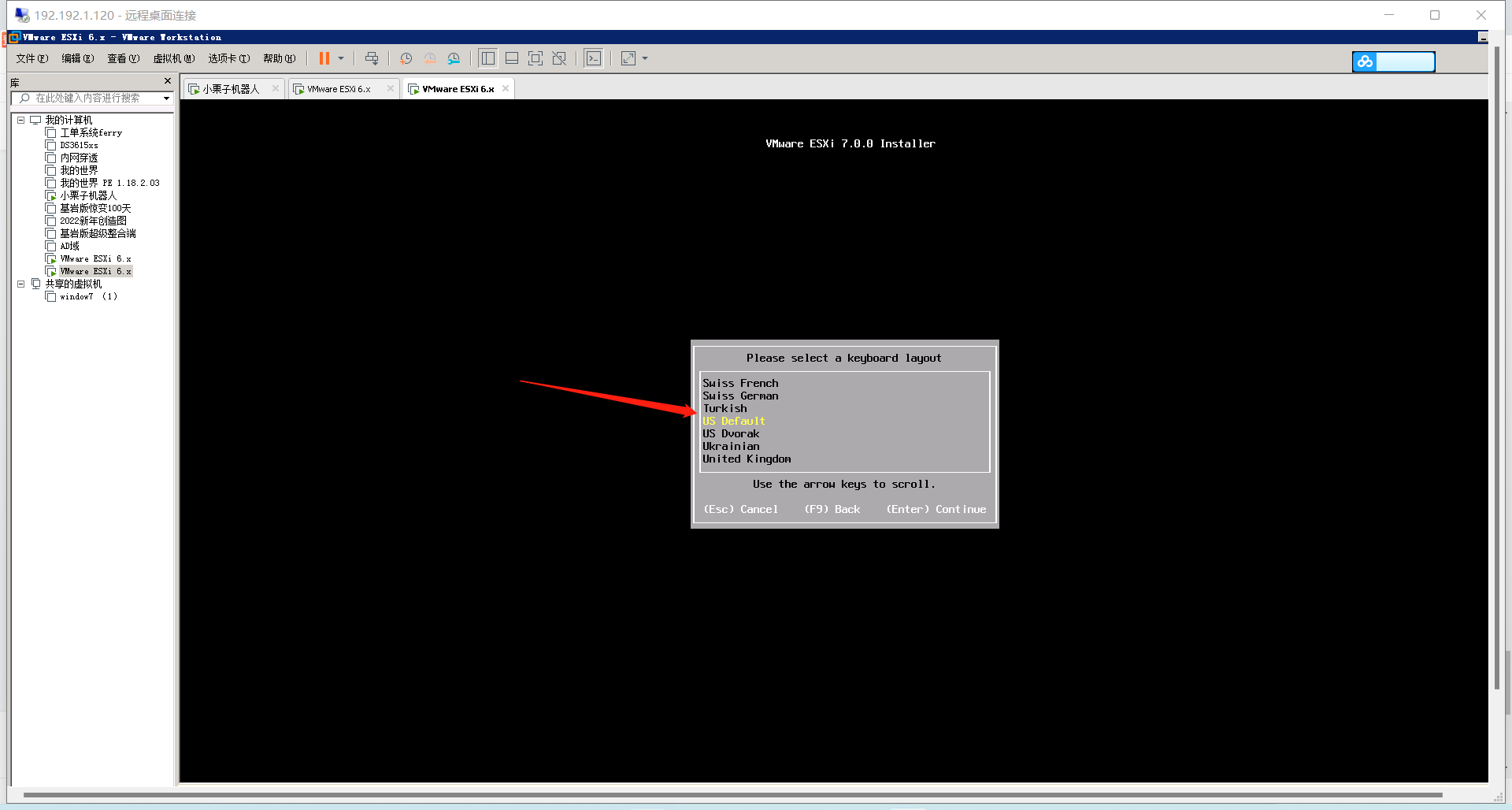Pause the virtual machine

click(324, 58)
